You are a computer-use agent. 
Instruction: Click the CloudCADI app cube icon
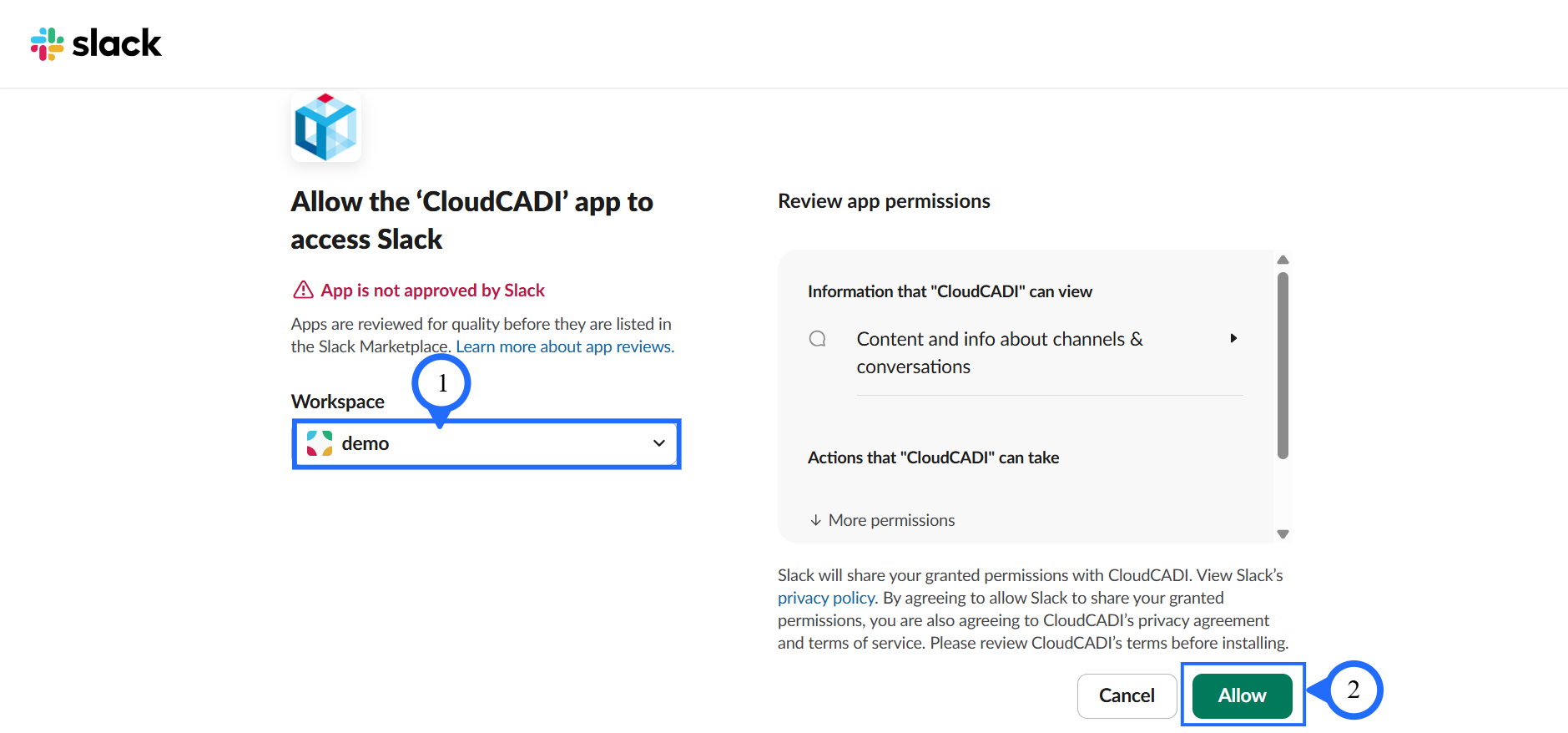(x=325, y=127)
